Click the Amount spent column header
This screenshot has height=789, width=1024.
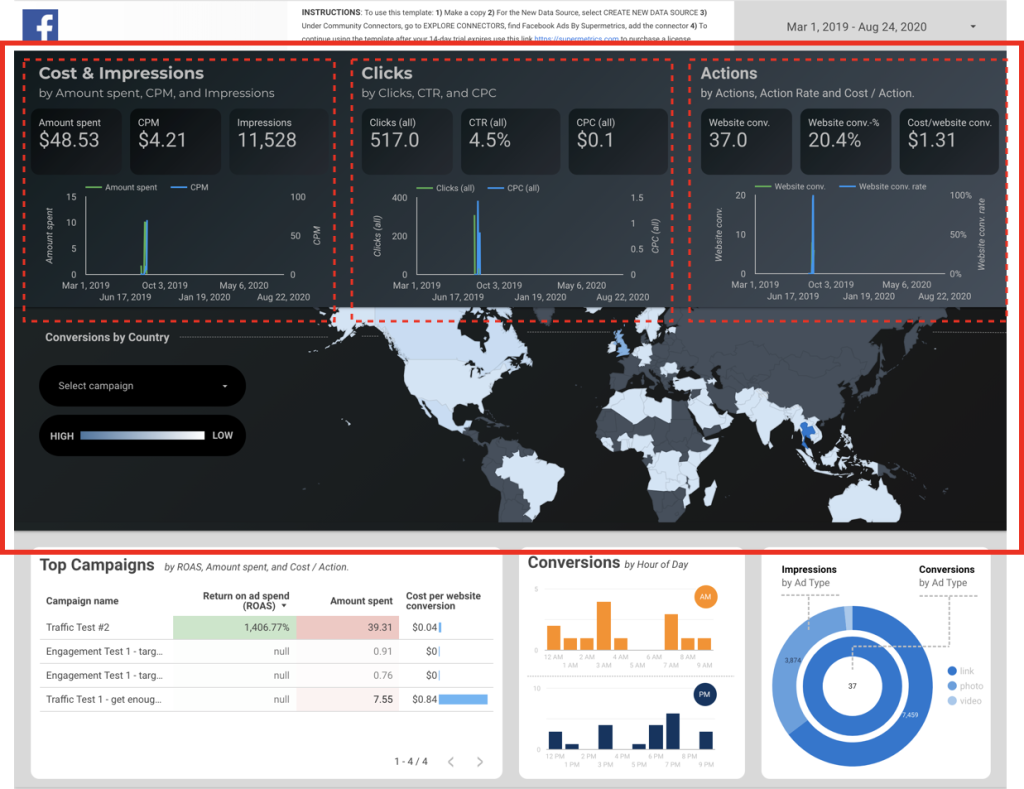(361, 601)
